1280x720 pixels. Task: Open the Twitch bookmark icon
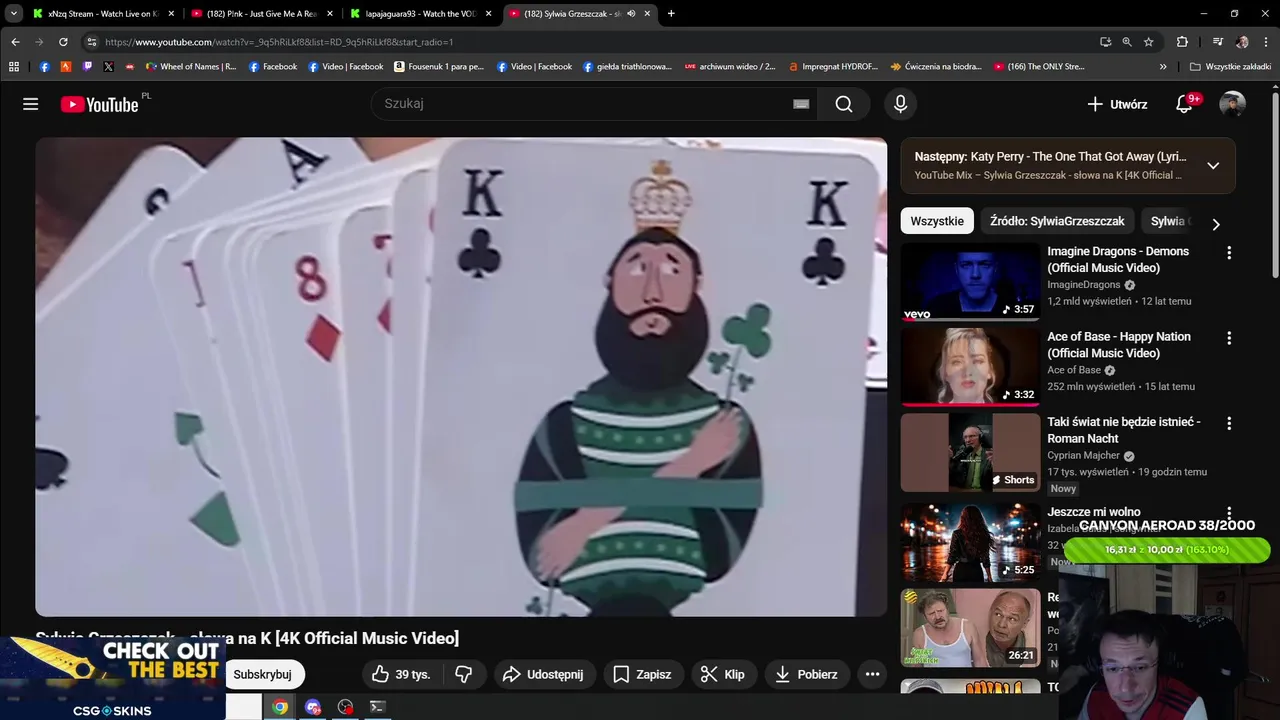pyautogui.click(x=87, y=67)
